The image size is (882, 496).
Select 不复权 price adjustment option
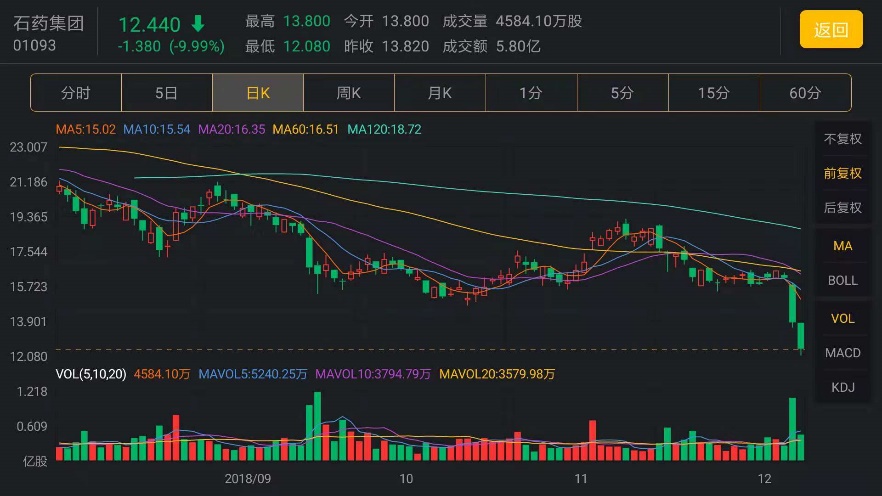pos(842,139)
